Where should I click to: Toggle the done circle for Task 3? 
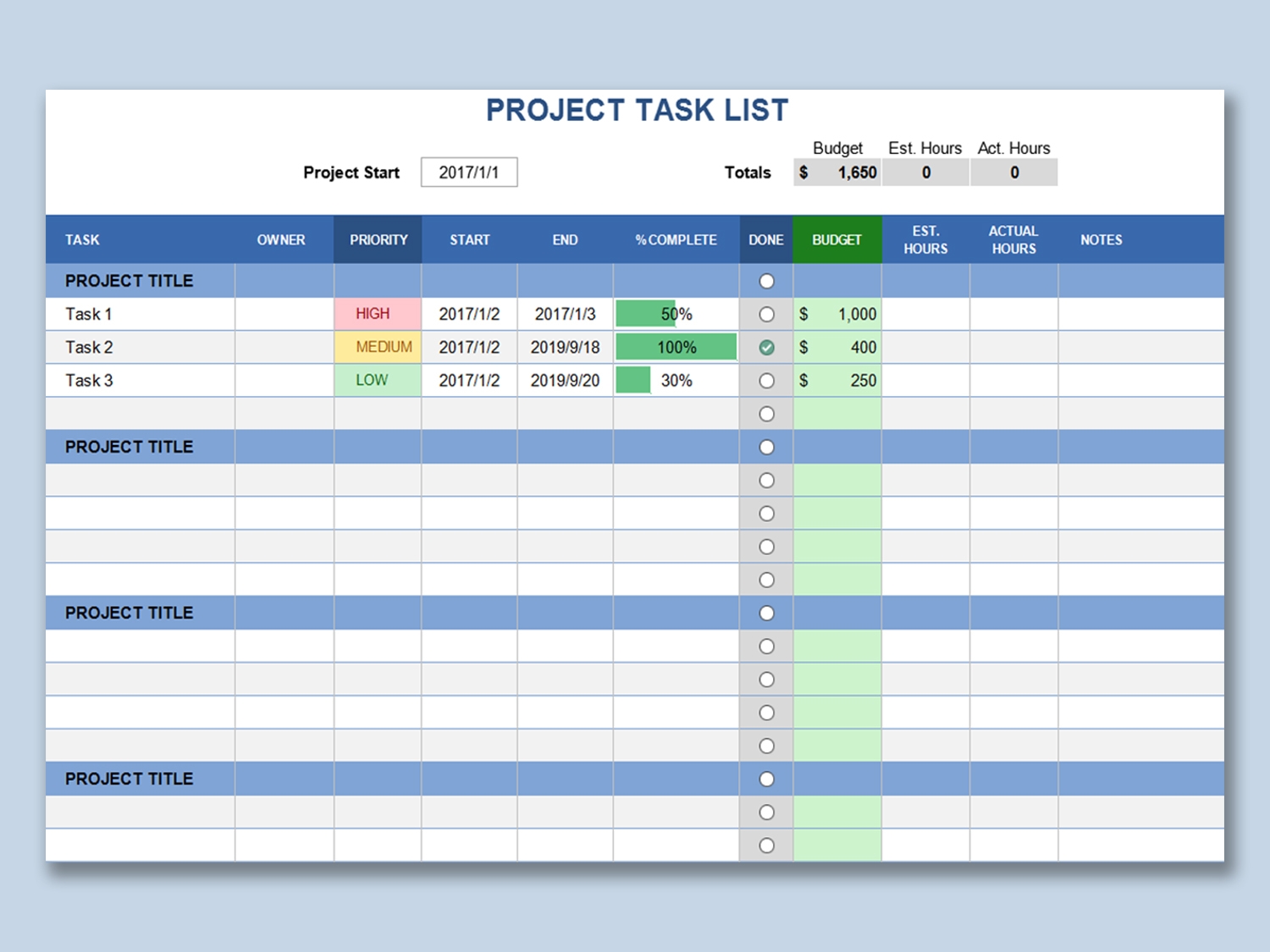click(766, 381)
